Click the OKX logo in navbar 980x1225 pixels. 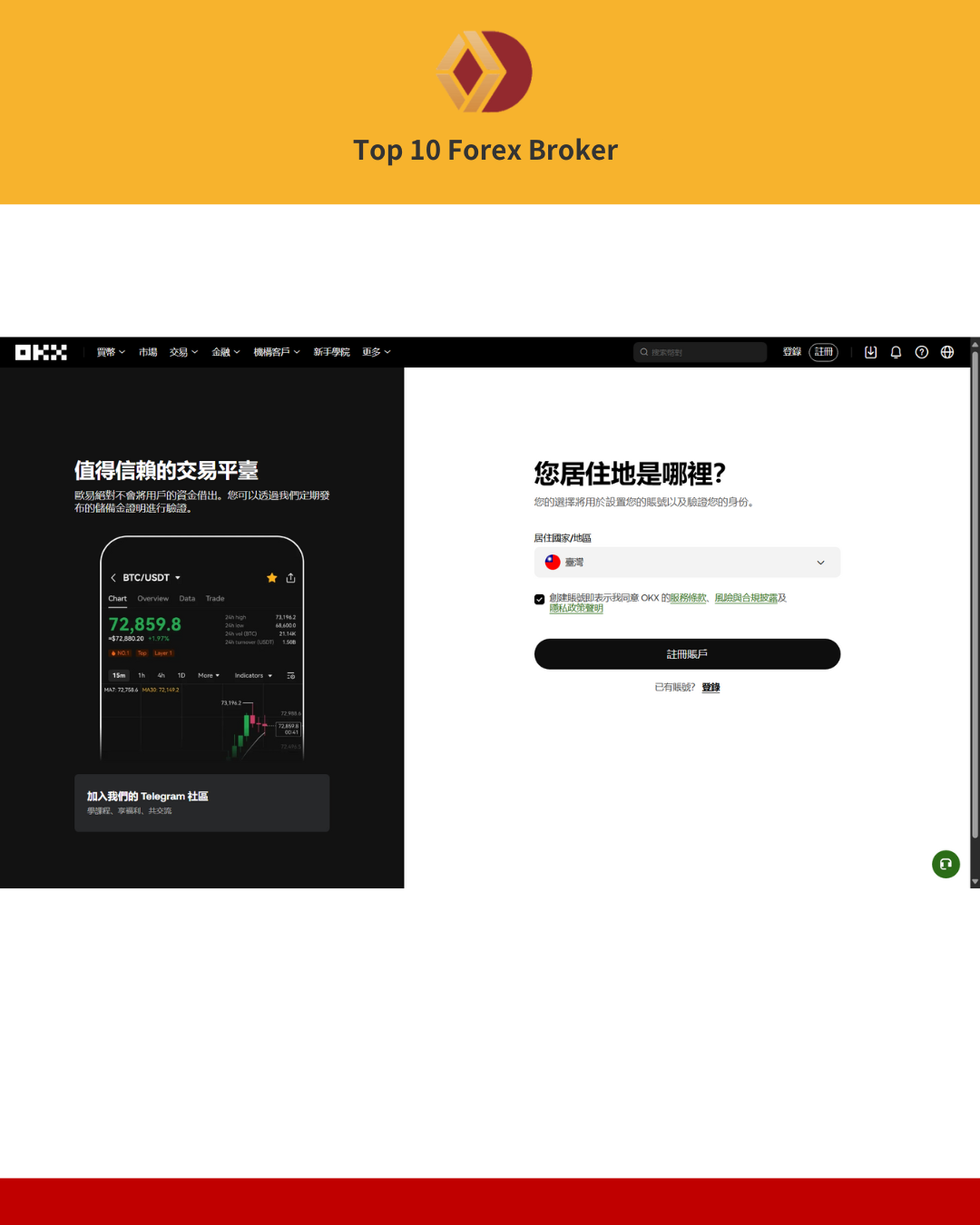[x=41, y=352]
